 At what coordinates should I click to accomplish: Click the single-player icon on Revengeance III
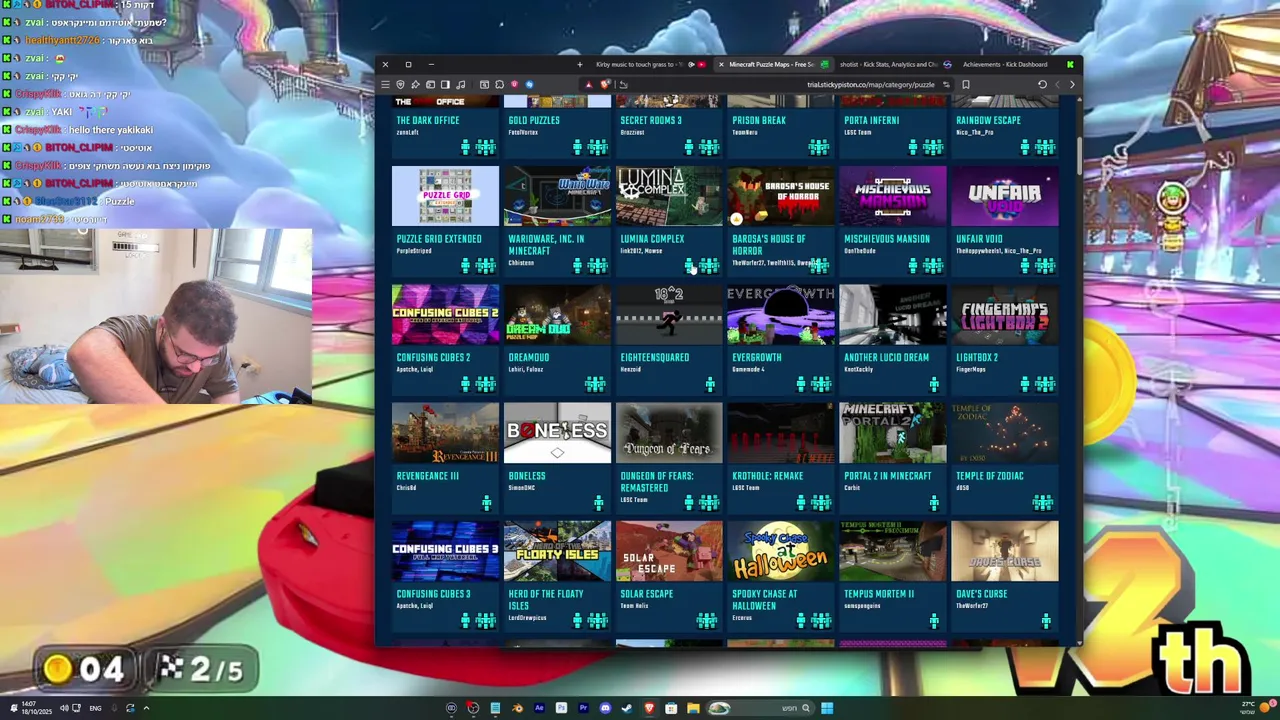[487, 502]
